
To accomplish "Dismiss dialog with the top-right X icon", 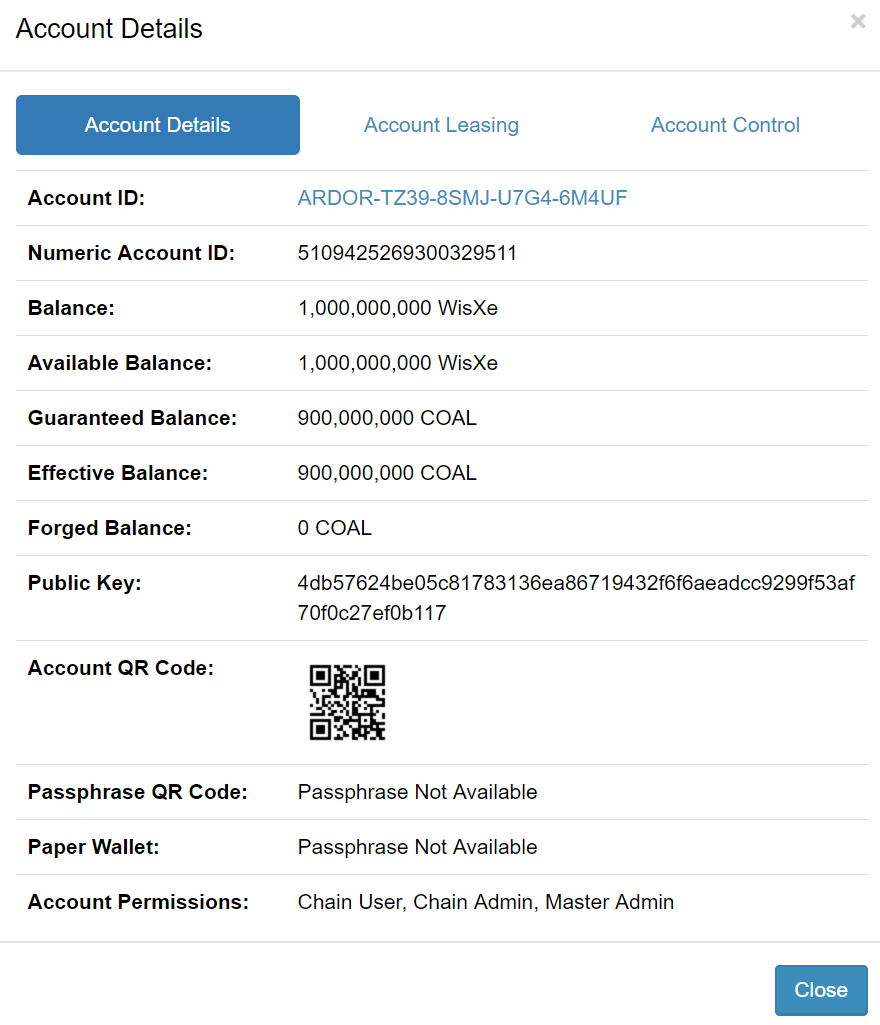I will coord(857,21).
